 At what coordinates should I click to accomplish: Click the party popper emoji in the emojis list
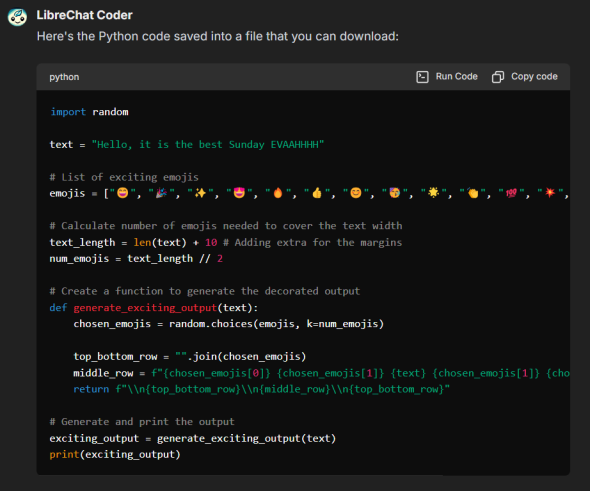pos(161,193)
